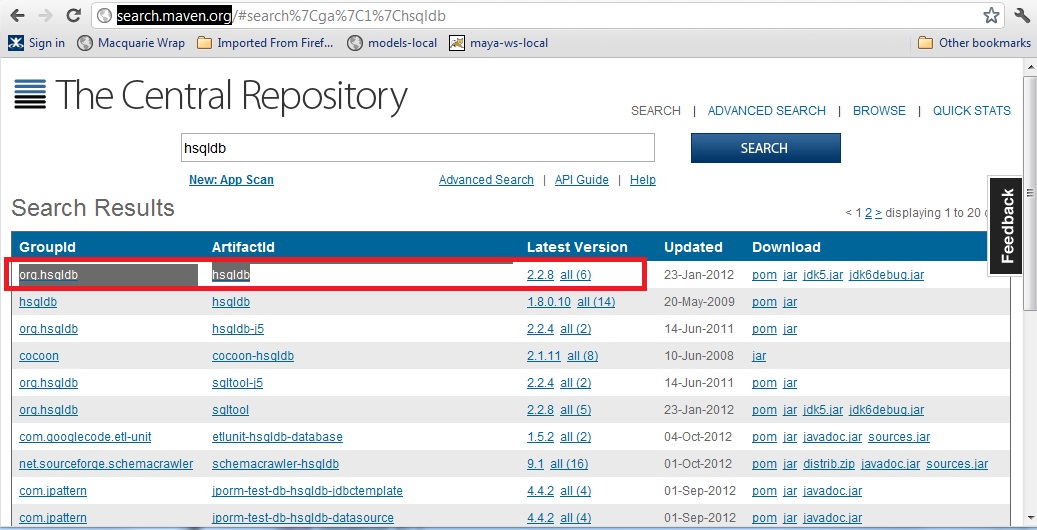Download jdk5.jar for org.hsqldb hsqldb

823,275
